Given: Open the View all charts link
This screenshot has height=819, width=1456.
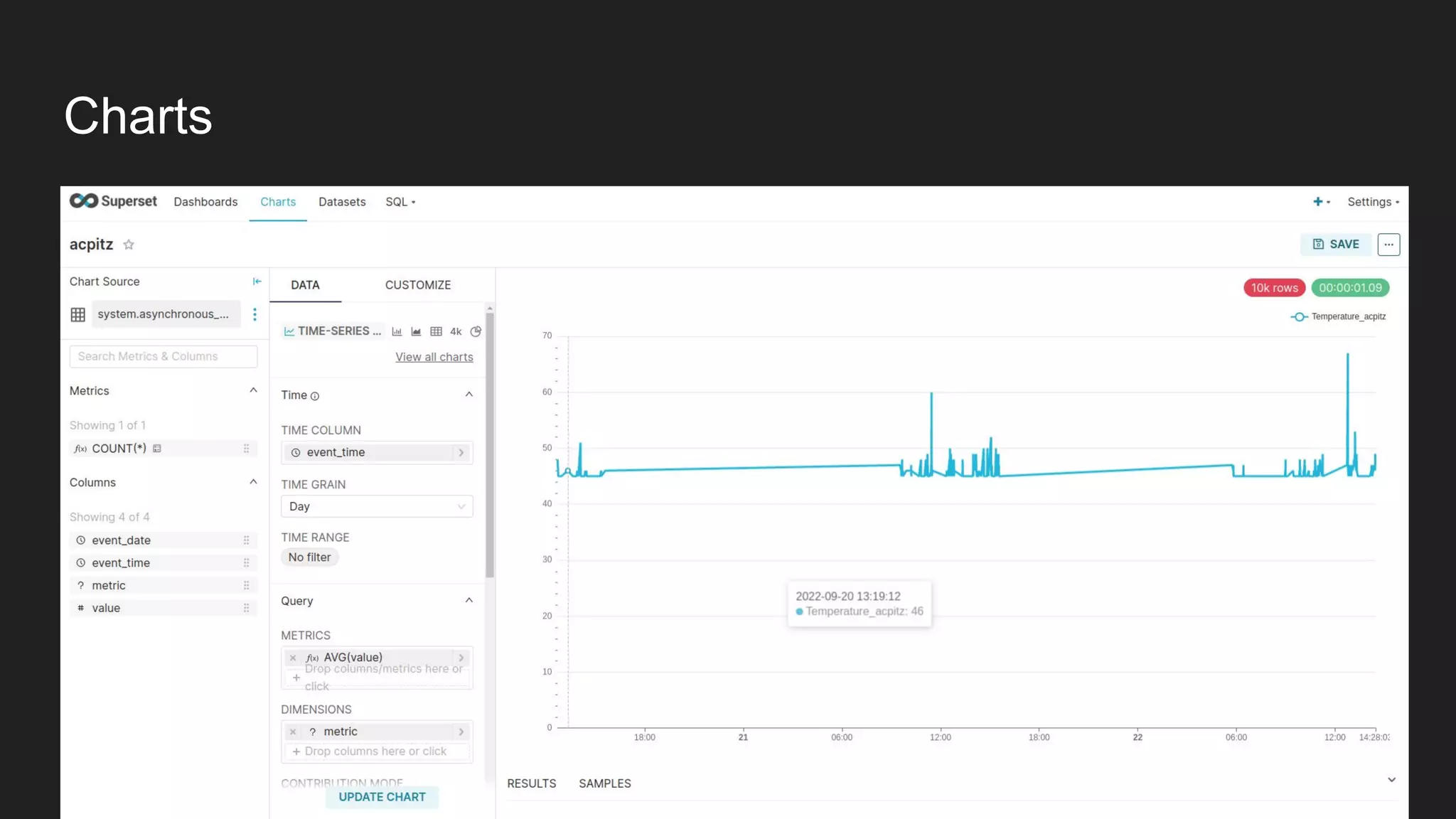Looking at the screenshot, I should 434,357.
